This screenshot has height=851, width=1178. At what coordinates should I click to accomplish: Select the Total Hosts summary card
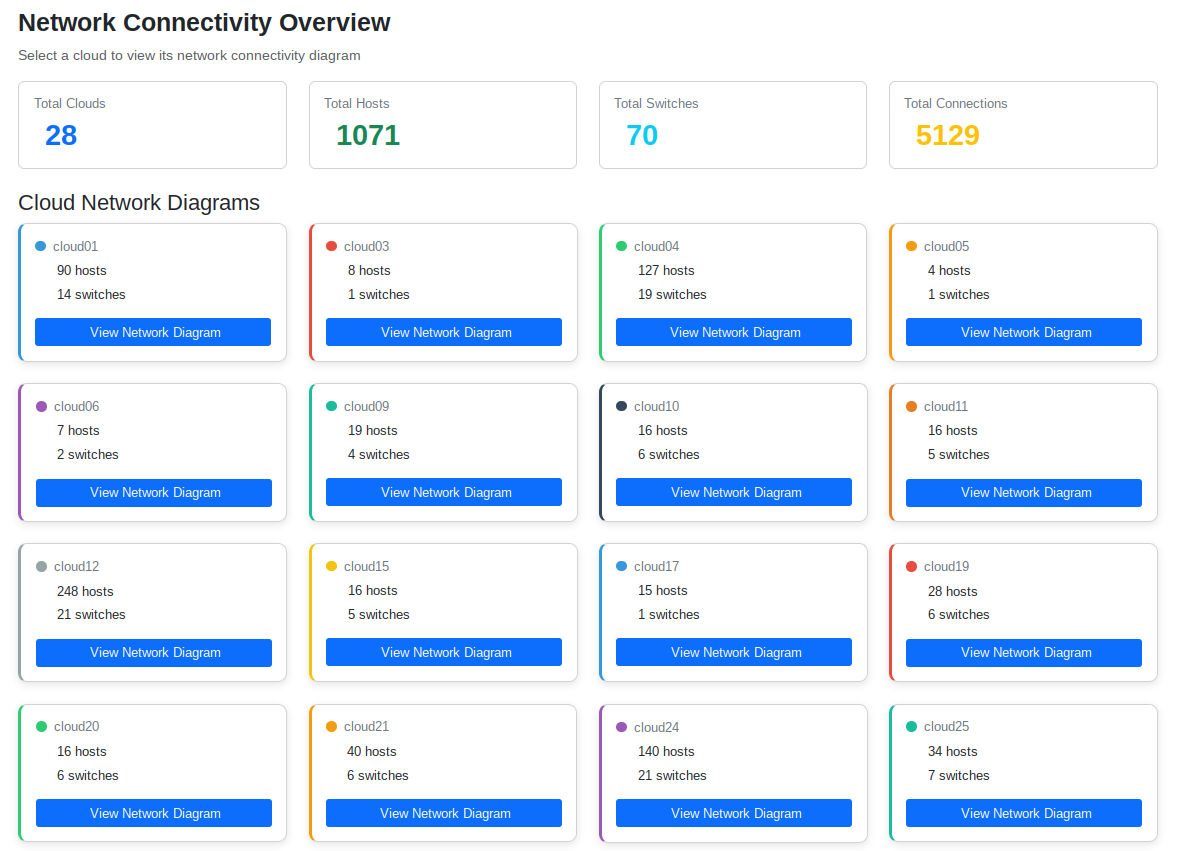click(x=442, y=124)
